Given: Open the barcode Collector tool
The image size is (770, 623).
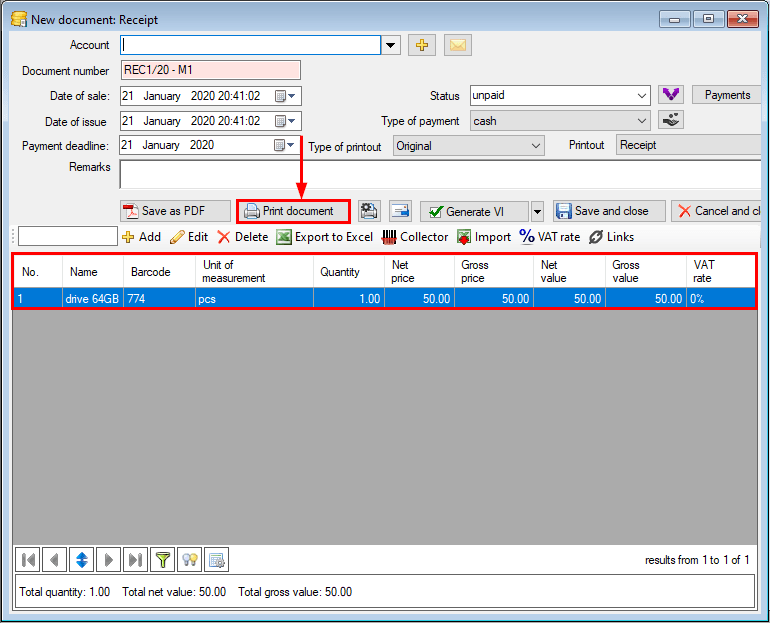Looking at the screenshot, I should click(415, 237).
